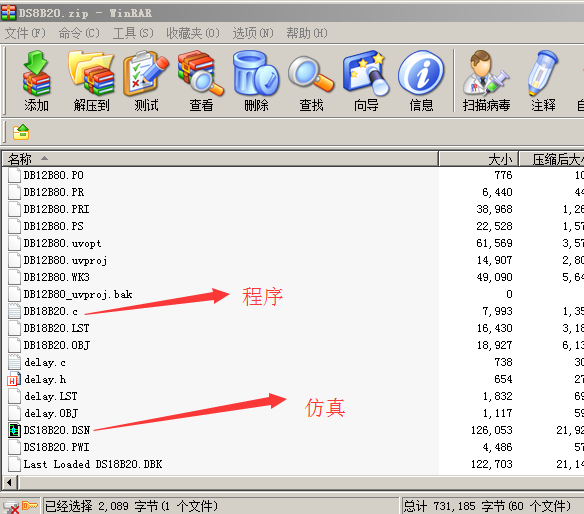Select file DB12B80_uvproj.bak
Screen dimensions: 584x514
click(x=78, y=294)
